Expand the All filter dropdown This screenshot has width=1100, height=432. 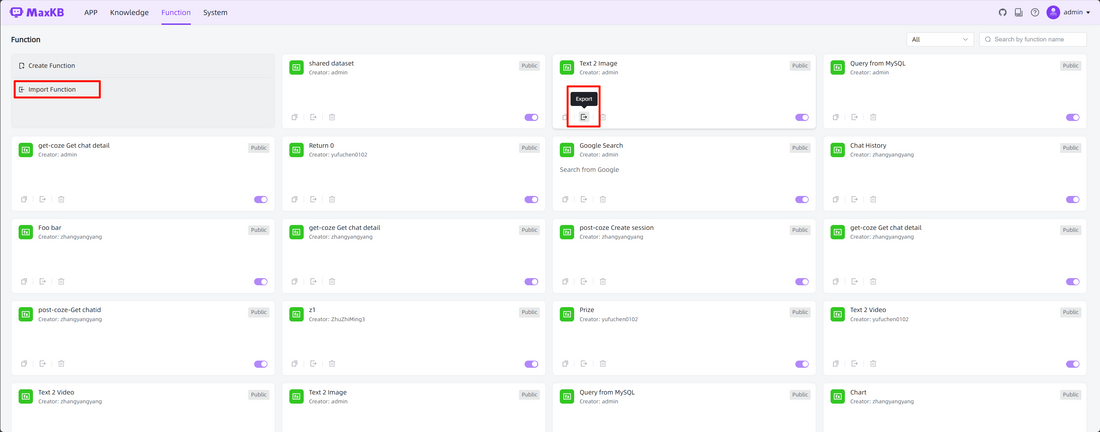(x=939, y=40)
